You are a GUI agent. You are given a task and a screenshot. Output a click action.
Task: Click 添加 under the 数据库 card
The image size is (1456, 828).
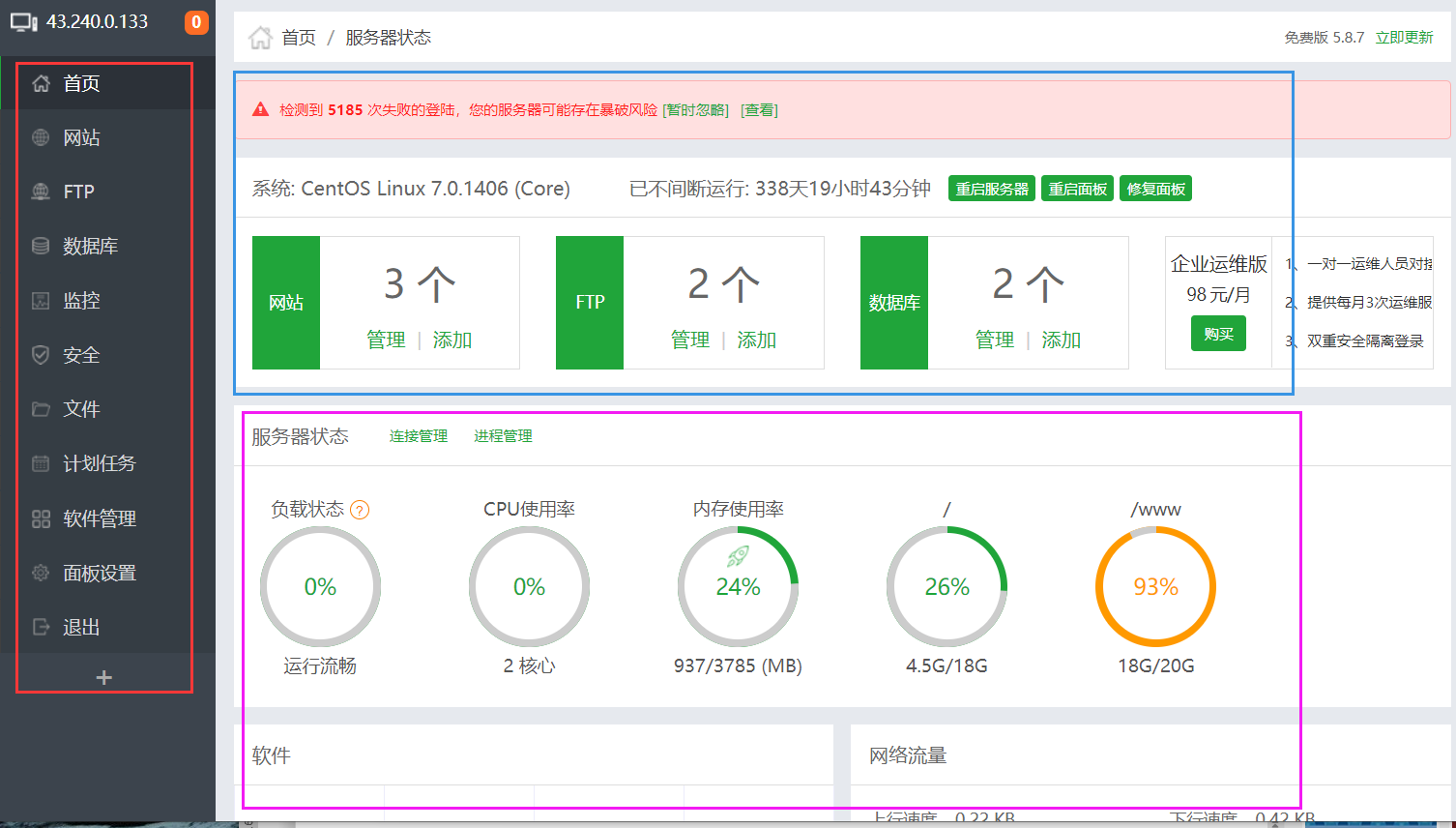click(1062, 340)
